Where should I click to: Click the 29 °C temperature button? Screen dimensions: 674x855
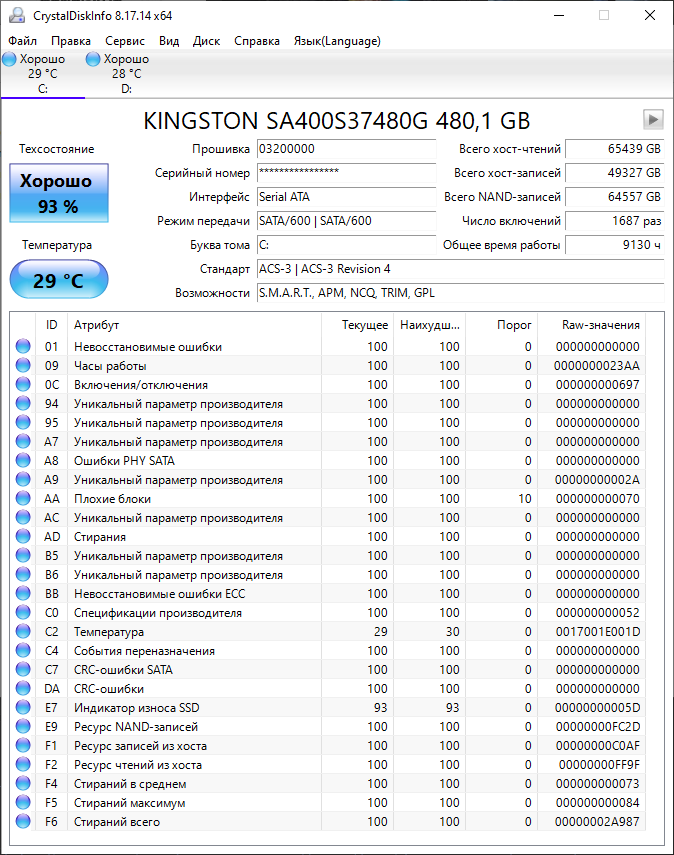[x=59, y=279]
